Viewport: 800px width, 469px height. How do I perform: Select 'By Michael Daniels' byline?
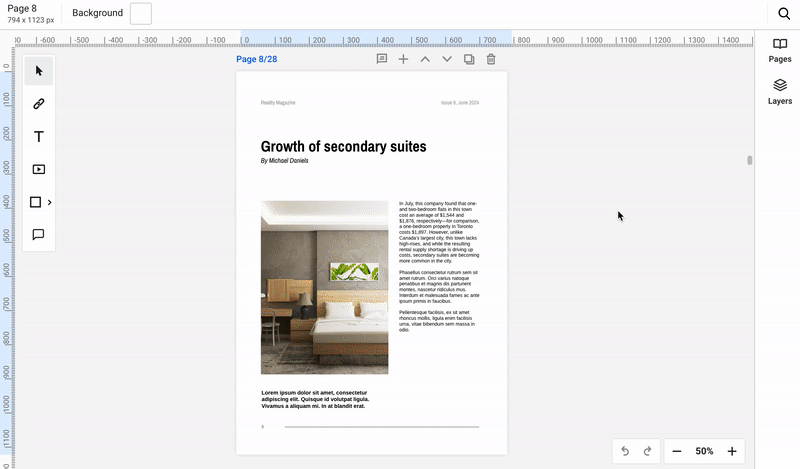click(284, 161)
